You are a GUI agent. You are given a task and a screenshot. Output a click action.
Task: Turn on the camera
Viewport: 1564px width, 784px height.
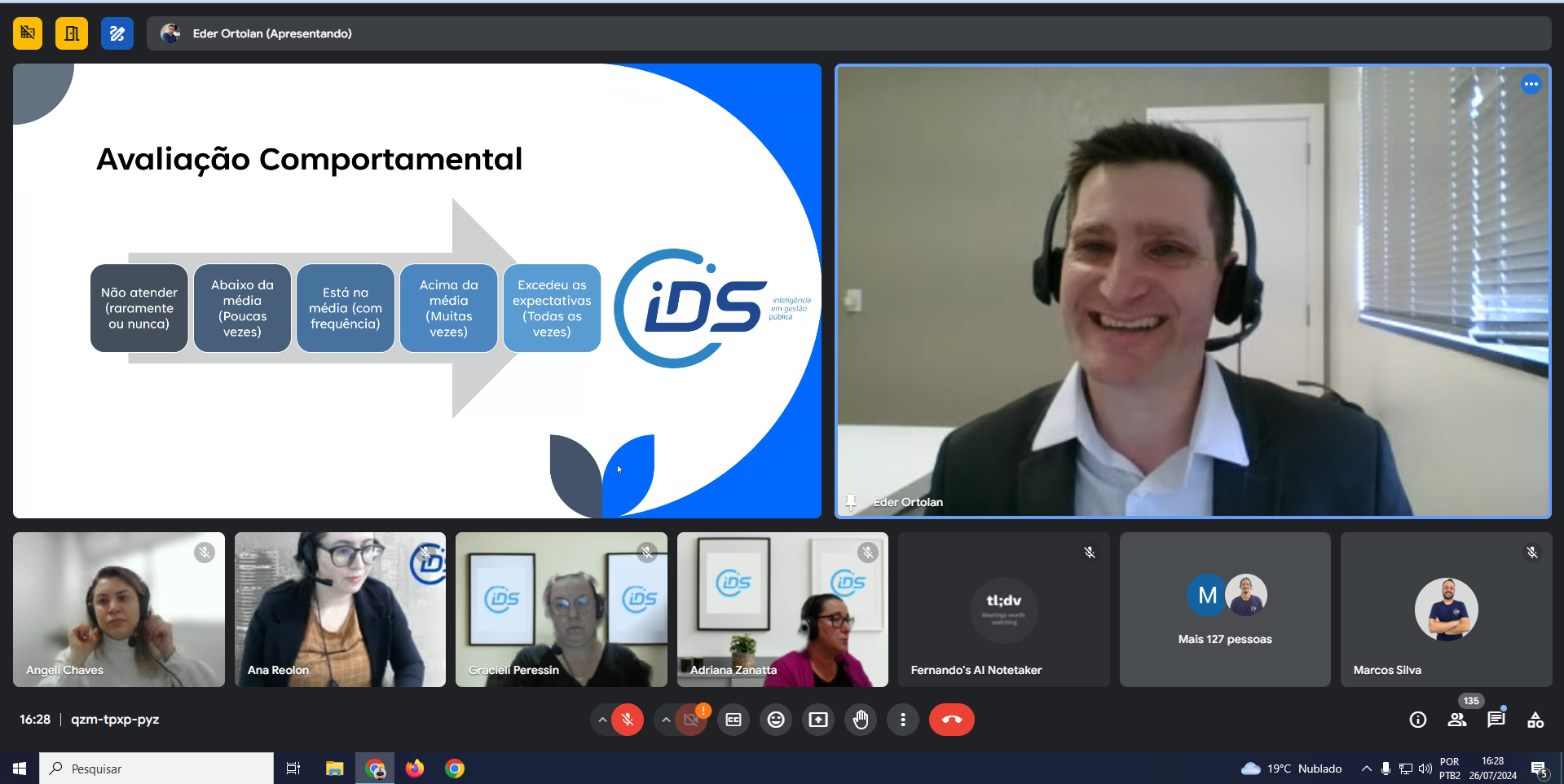tap(691, 720)
